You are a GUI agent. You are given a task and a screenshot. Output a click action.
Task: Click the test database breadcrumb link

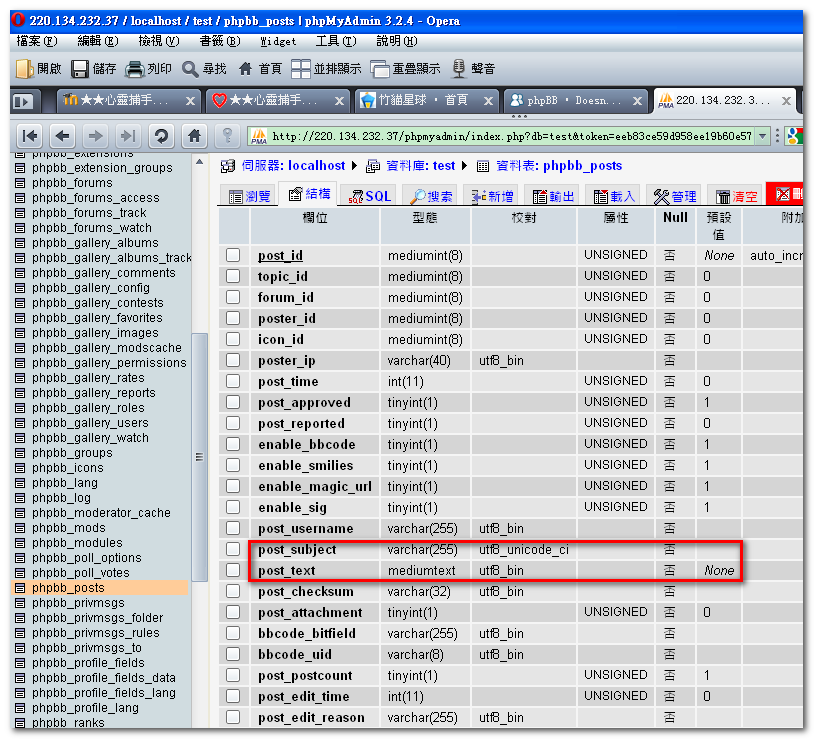(x=421, y=166)
